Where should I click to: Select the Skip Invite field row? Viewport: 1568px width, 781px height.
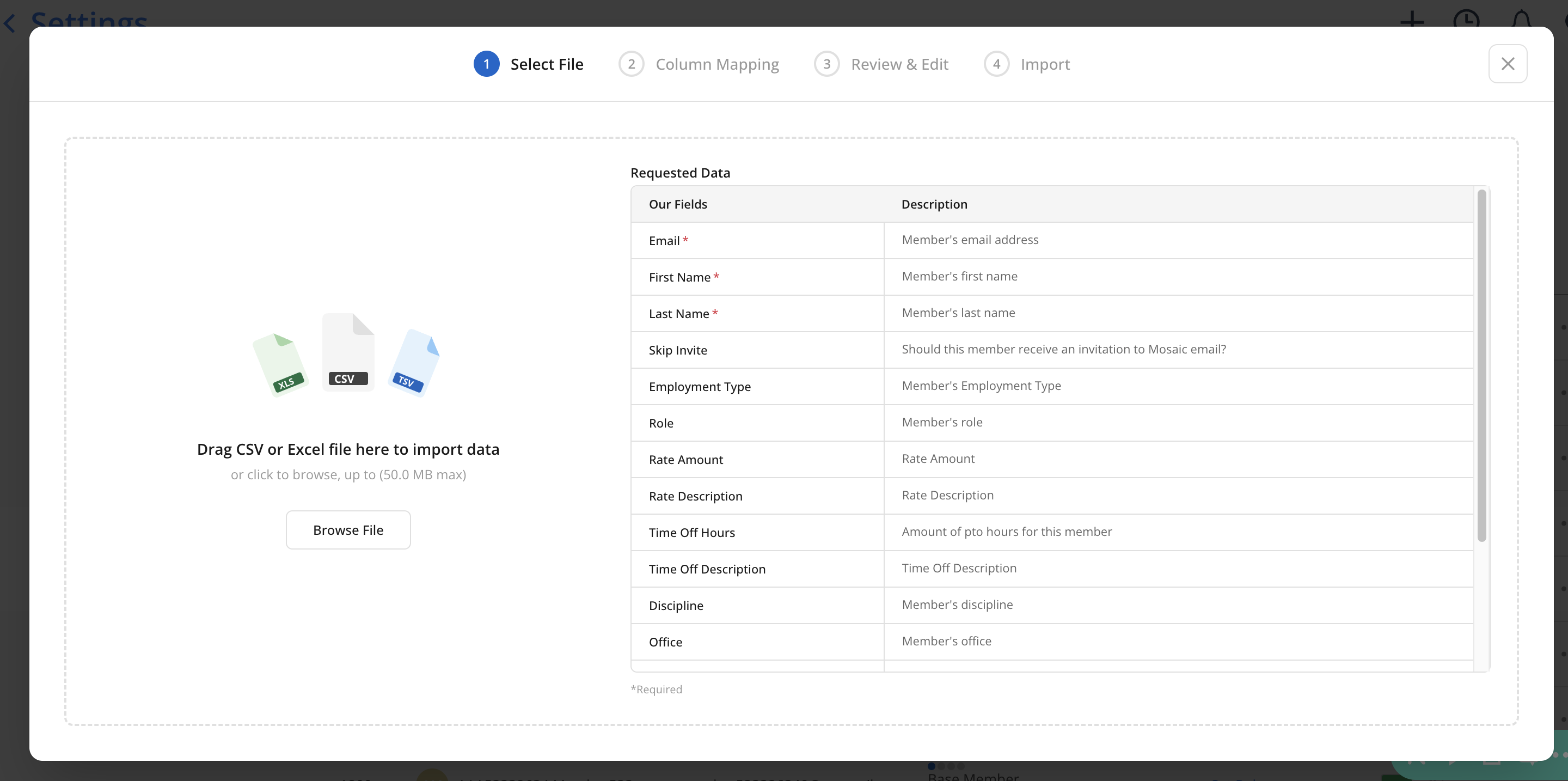coord(677,350)
